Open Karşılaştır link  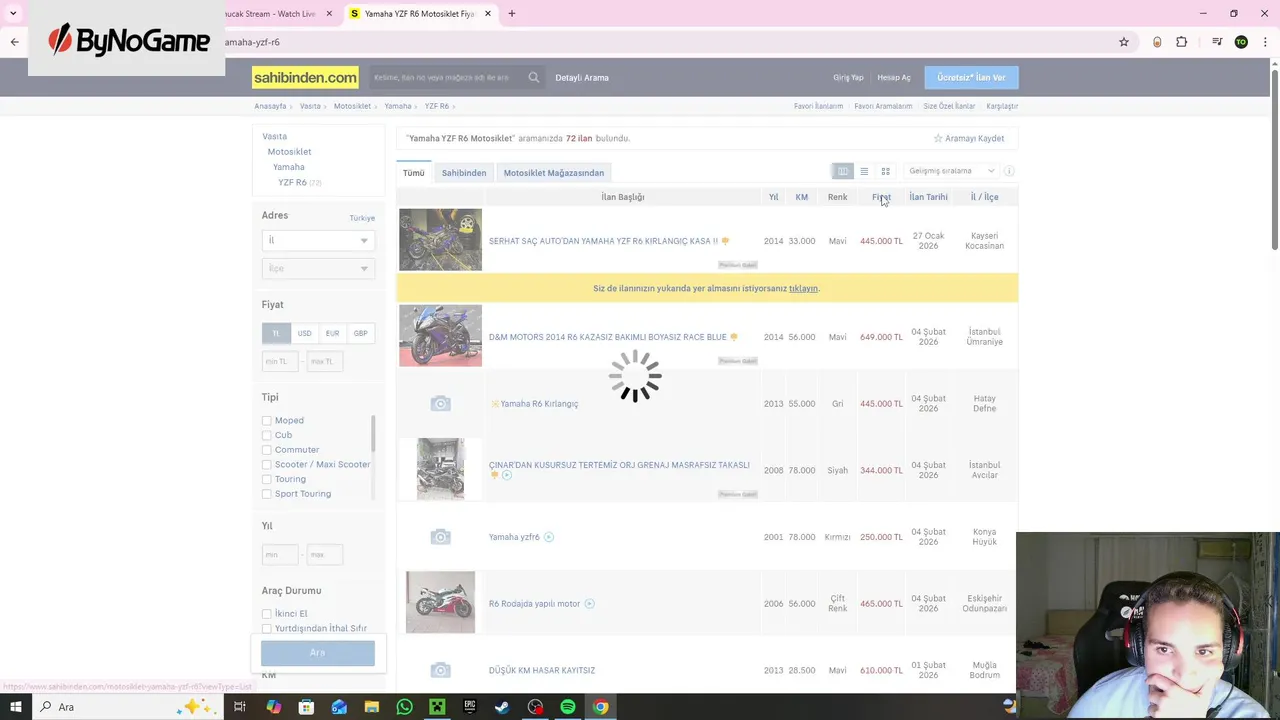coord(1002,106)
